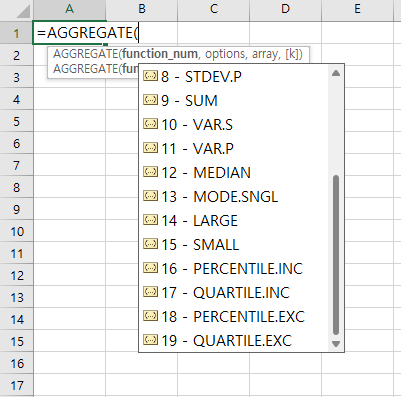Click the array argument in tooltip

[266, 54]
